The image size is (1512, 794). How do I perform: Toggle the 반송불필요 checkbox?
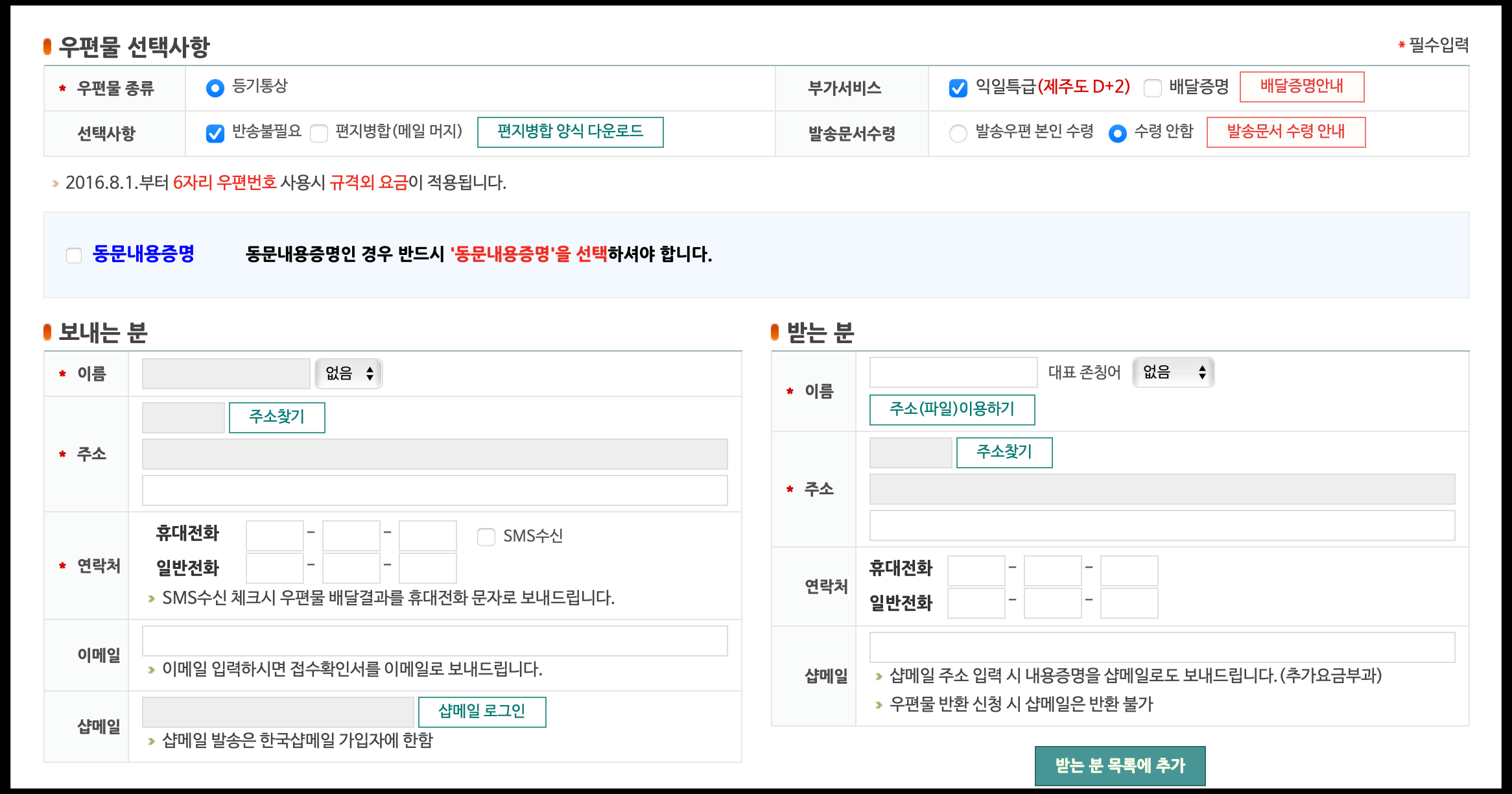215,133
